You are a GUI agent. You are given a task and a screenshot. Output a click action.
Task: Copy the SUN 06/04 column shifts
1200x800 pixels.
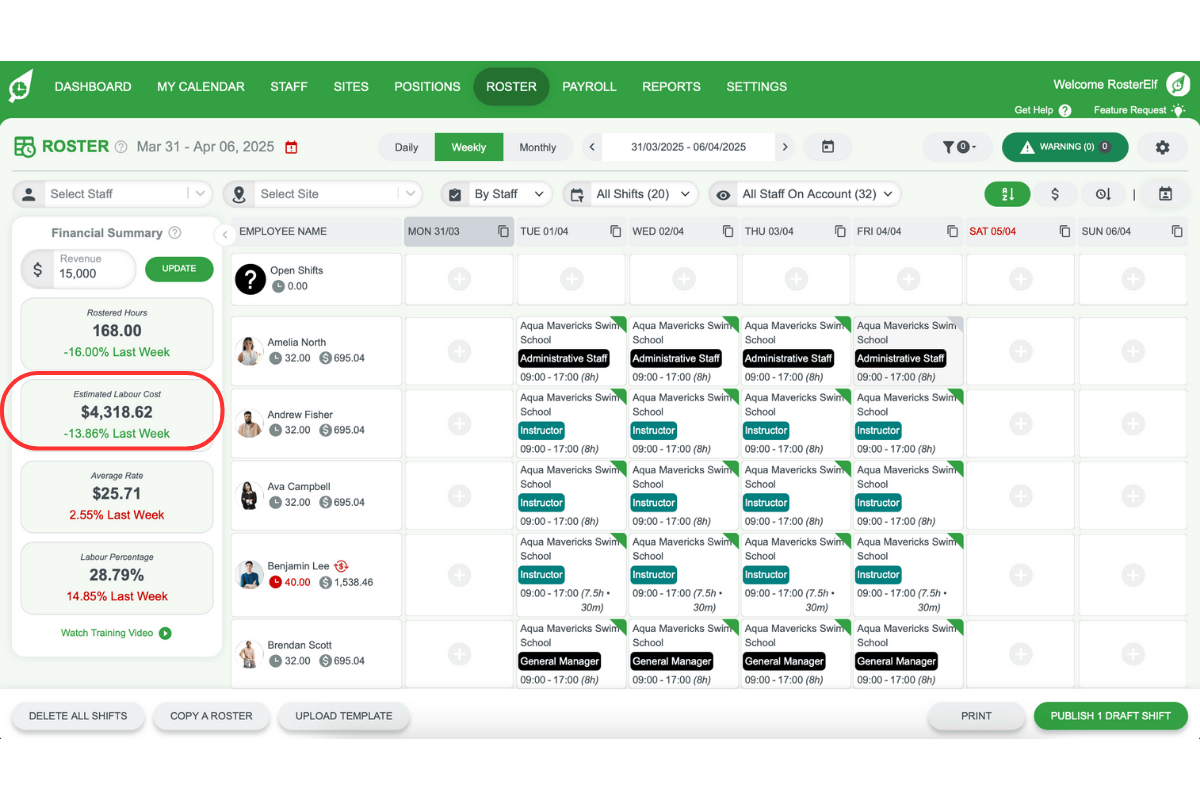(1177, 231)
